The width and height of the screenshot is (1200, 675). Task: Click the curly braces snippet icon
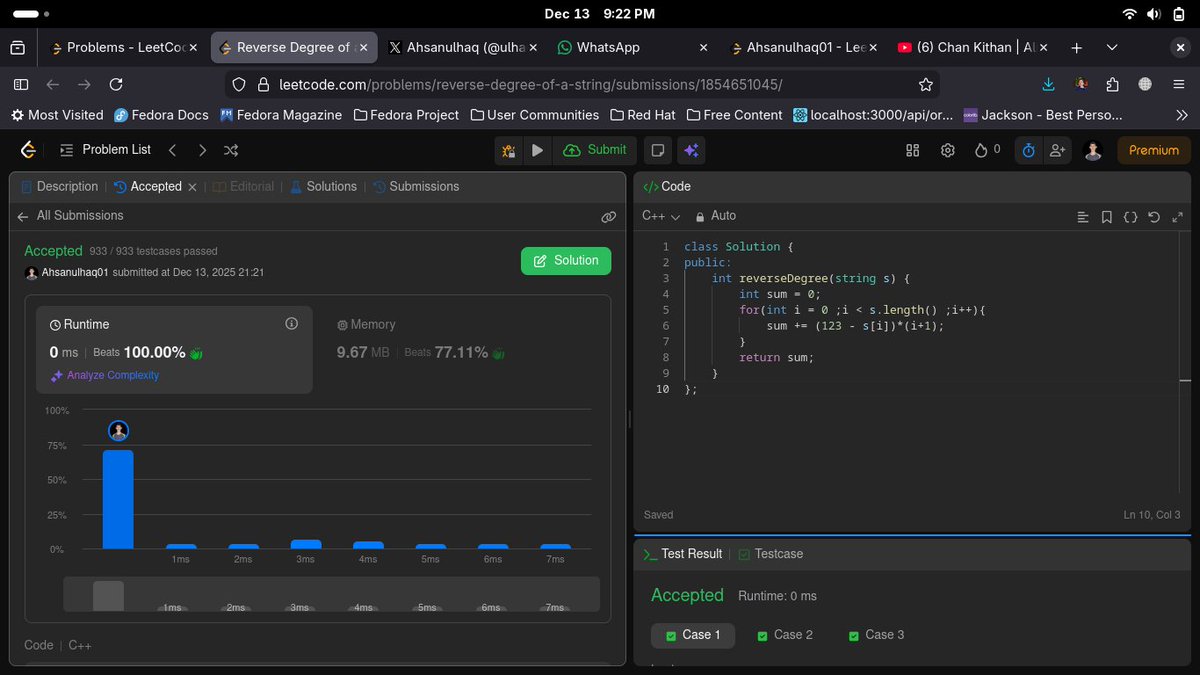coord(1130,217)
